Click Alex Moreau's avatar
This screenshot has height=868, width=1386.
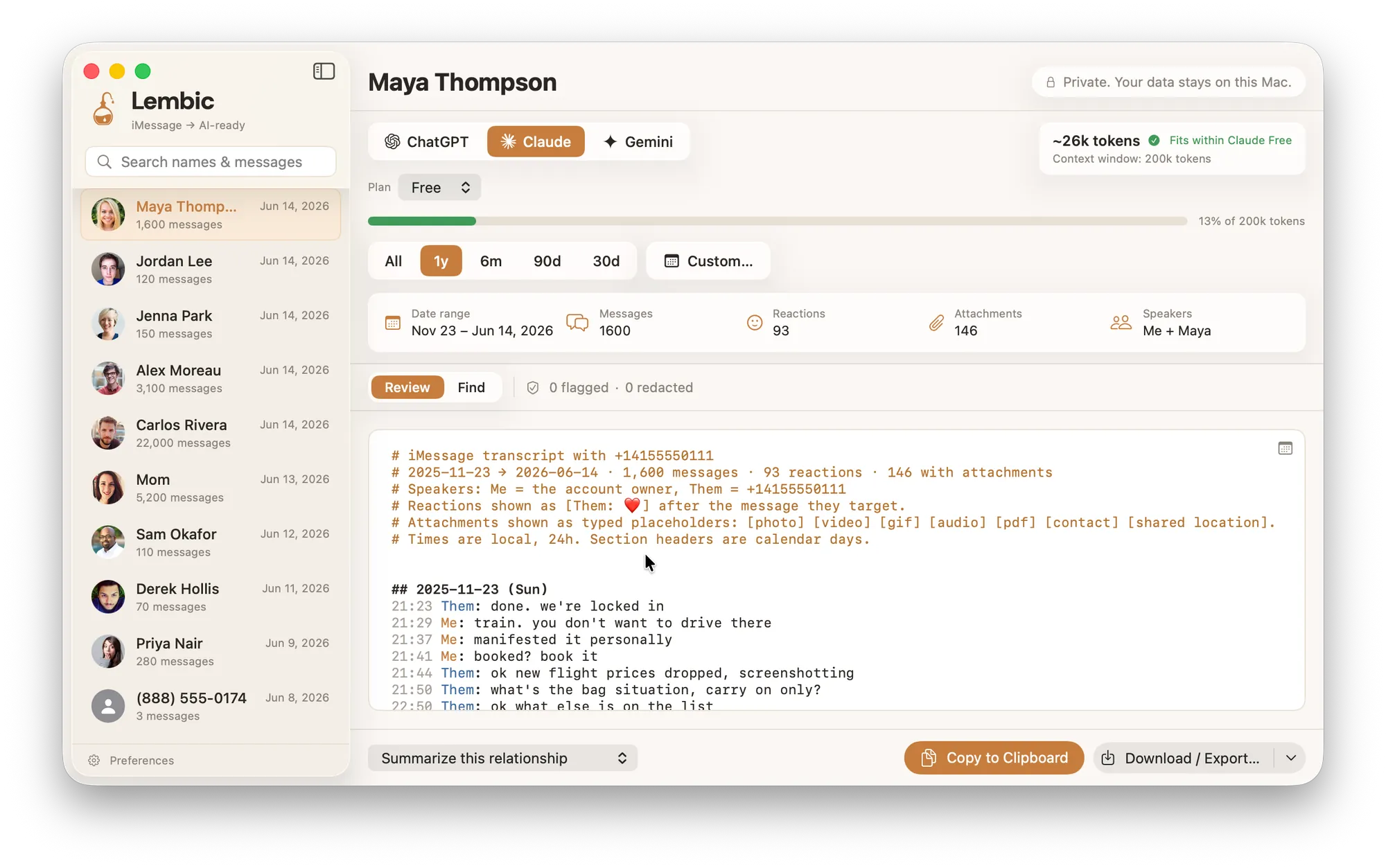pyautogui.click(x=108, y=379)
